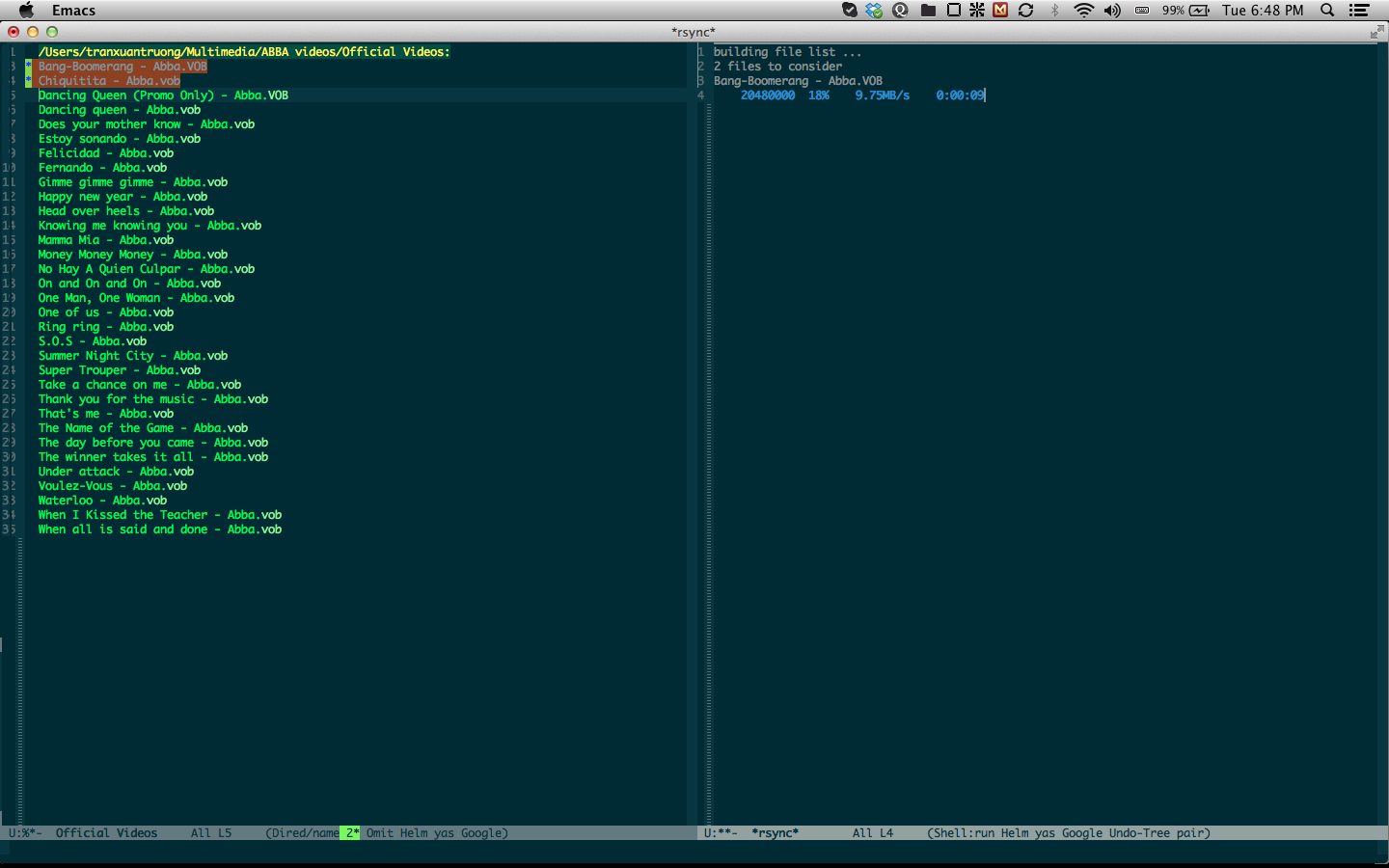This screenshot has width=1389, height=868.
Task: Click Money Money Money - Abba.vob
Action: [133, 255]
